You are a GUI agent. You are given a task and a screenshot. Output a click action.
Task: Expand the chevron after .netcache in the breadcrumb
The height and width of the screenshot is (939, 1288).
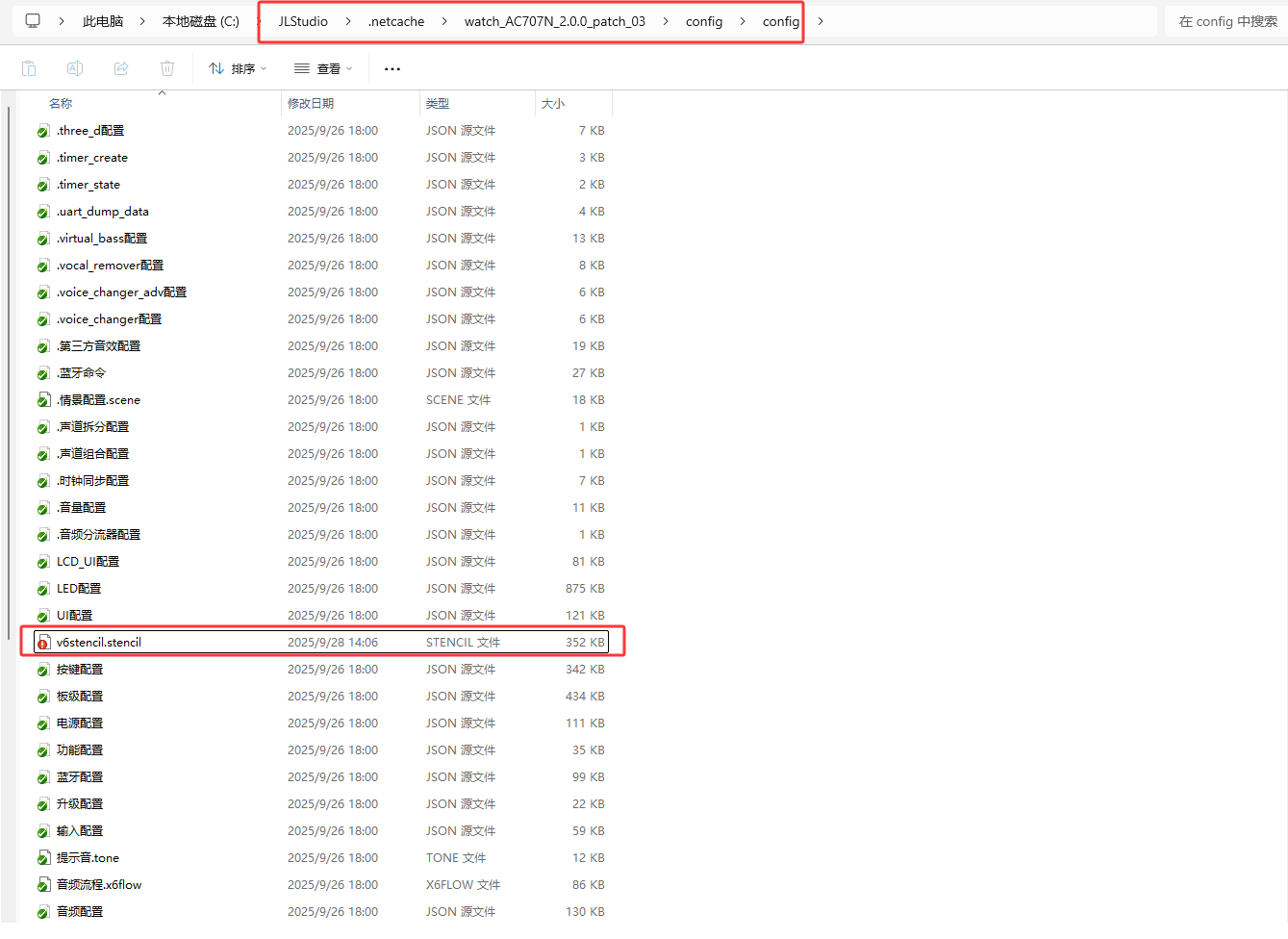[444, 21]
